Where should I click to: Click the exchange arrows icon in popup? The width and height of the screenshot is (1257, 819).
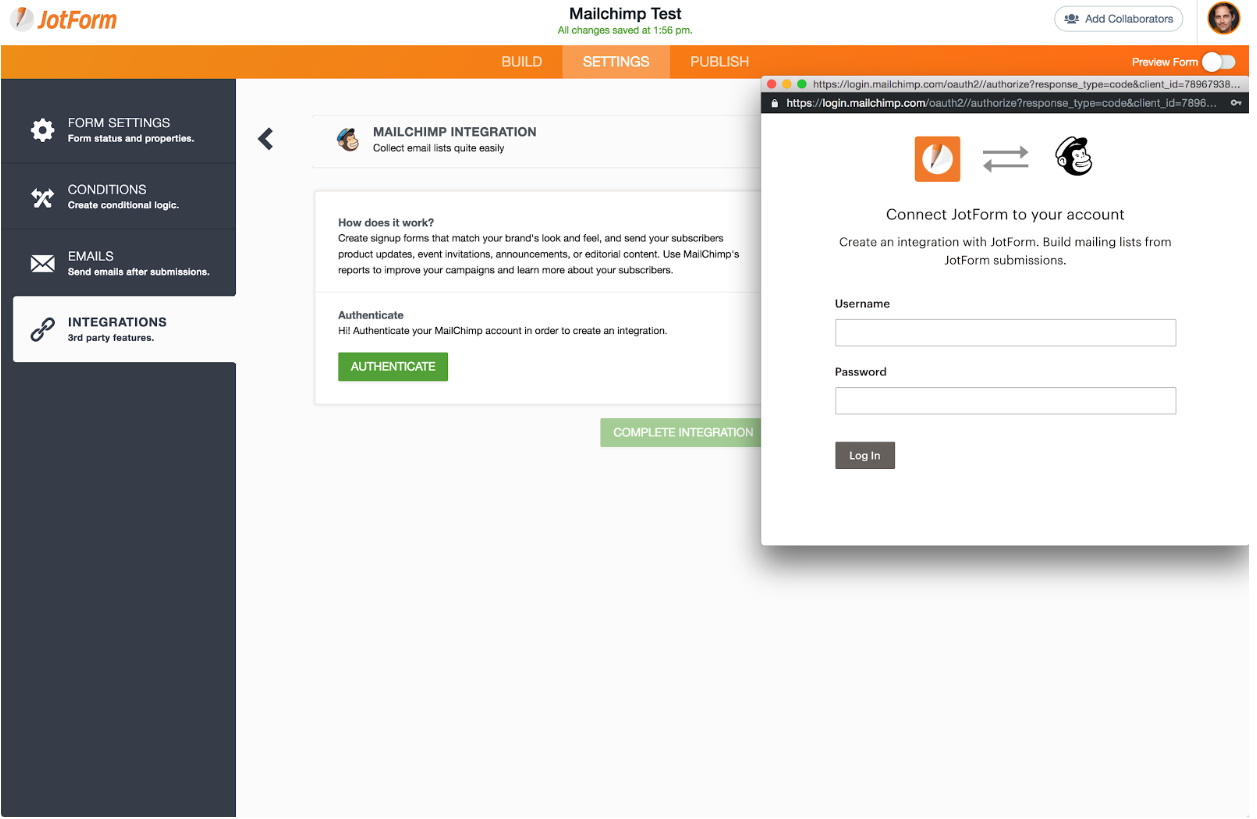[x=1005, y=158]
